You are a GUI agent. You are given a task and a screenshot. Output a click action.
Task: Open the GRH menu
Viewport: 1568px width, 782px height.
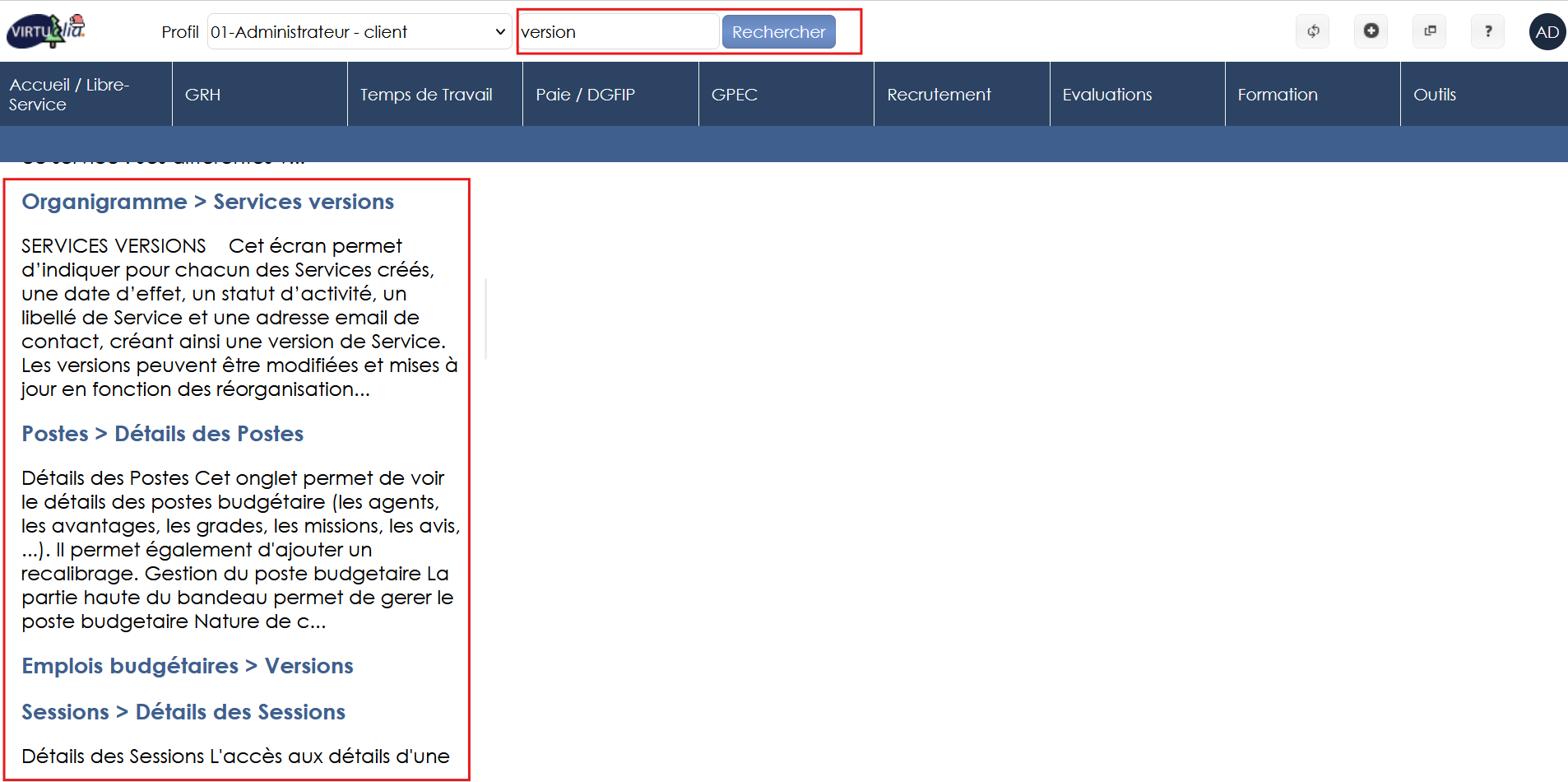coord(259,95)
